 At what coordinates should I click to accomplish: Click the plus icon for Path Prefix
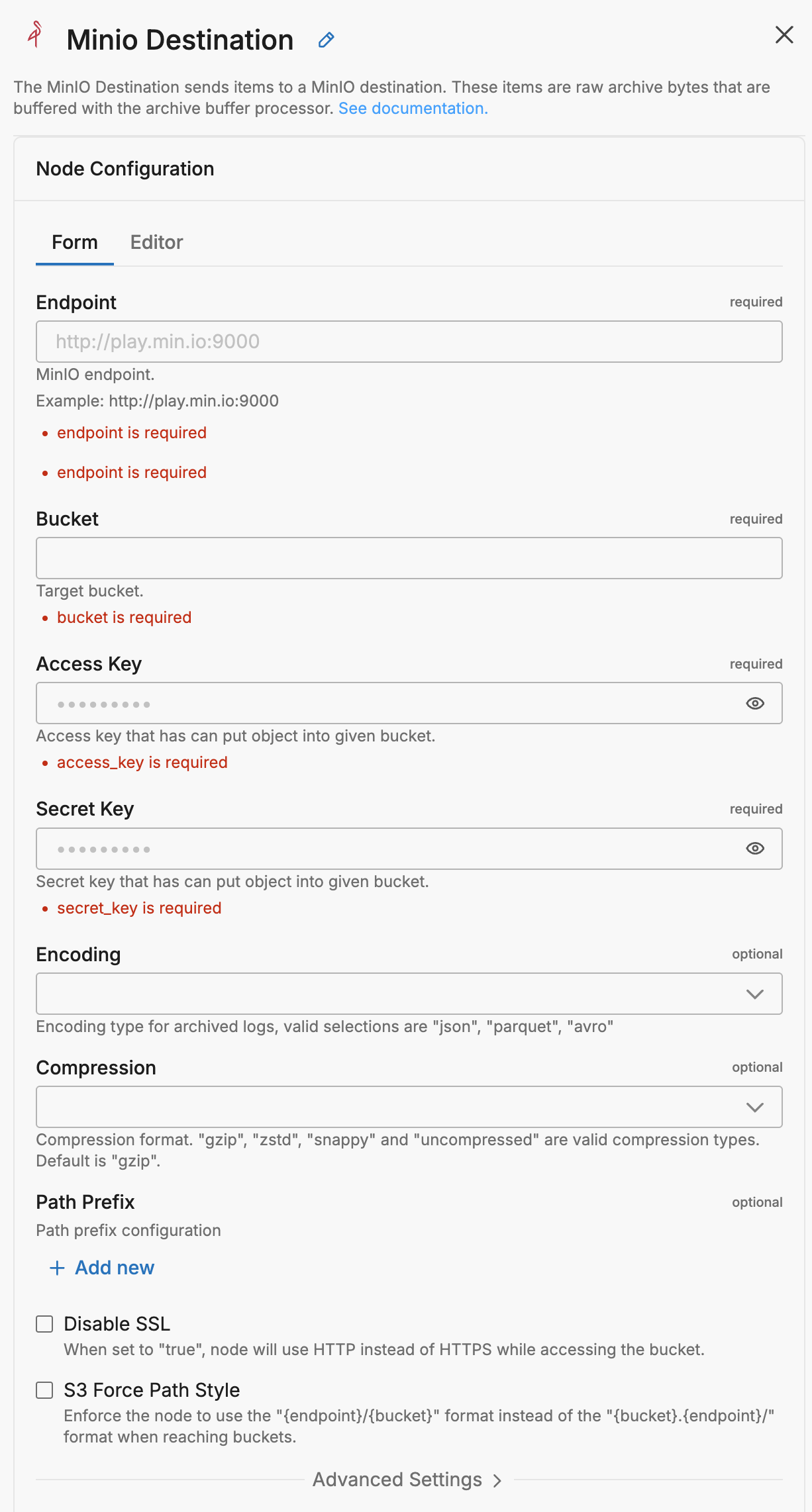(x=58, y=1268)
